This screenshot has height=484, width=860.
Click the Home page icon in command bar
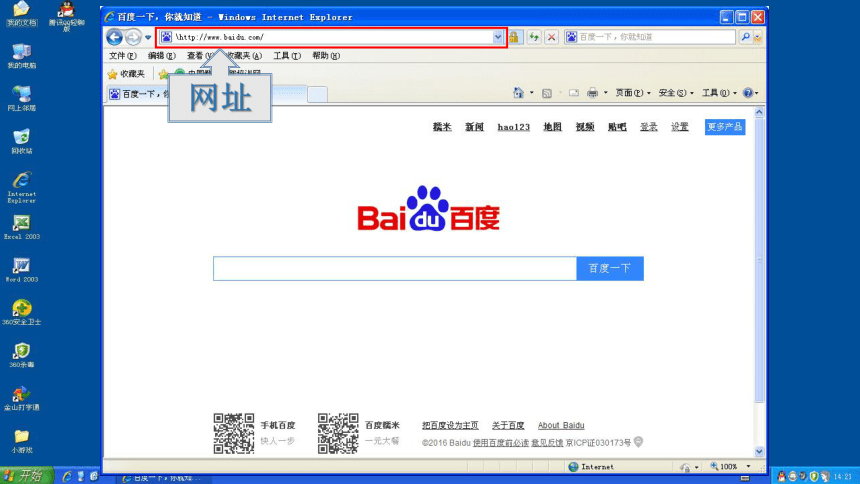(518, 93)
